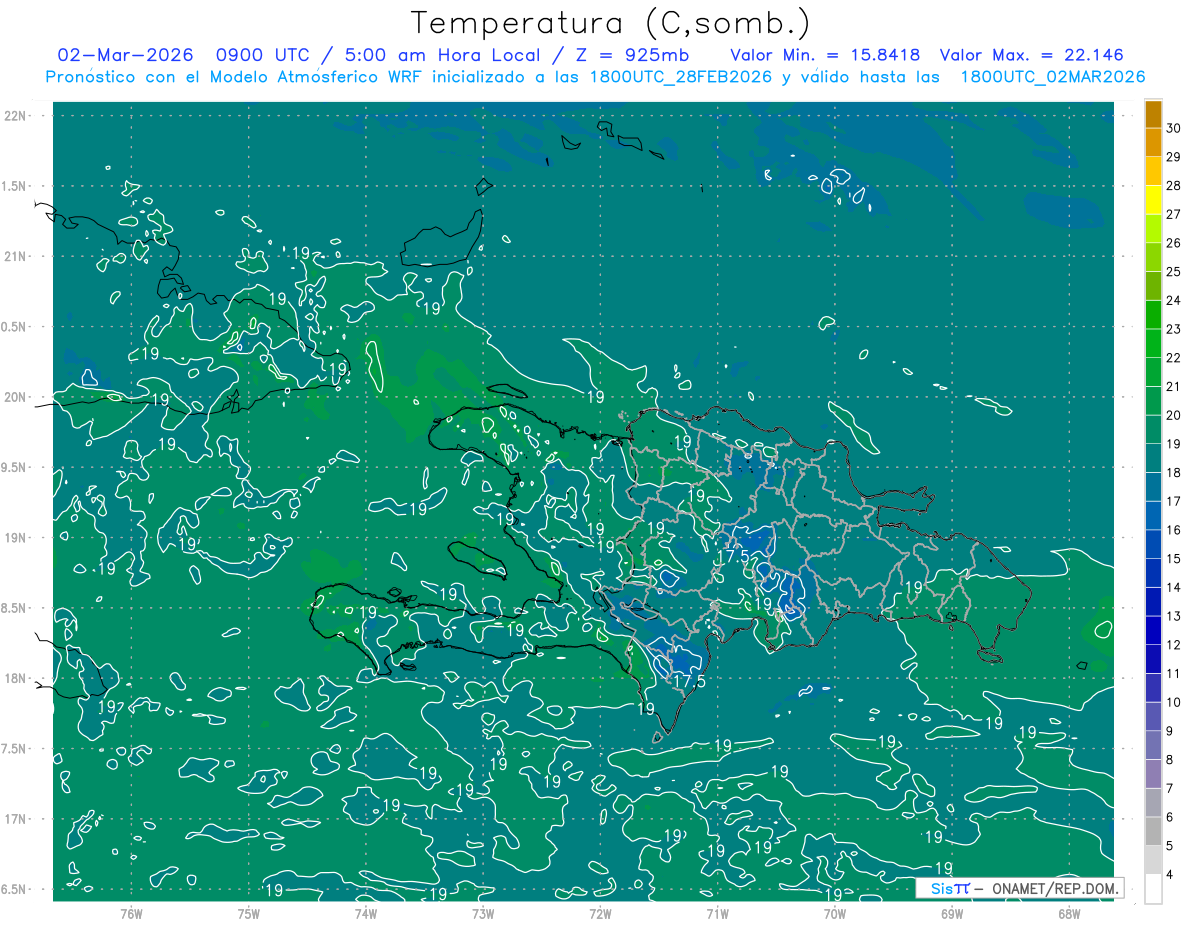Click the "20N" latitude axis label

[x=13, y=397]
